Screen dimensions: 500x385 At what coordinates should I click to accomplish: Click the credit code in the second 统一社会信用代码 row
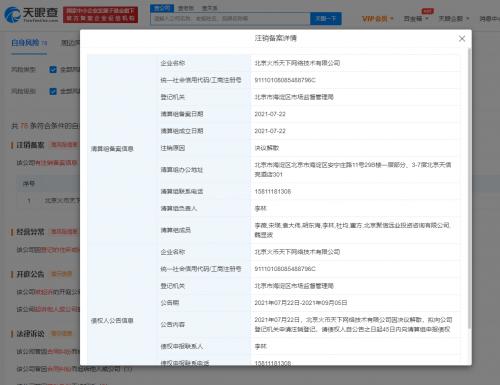tap(285, 269)
